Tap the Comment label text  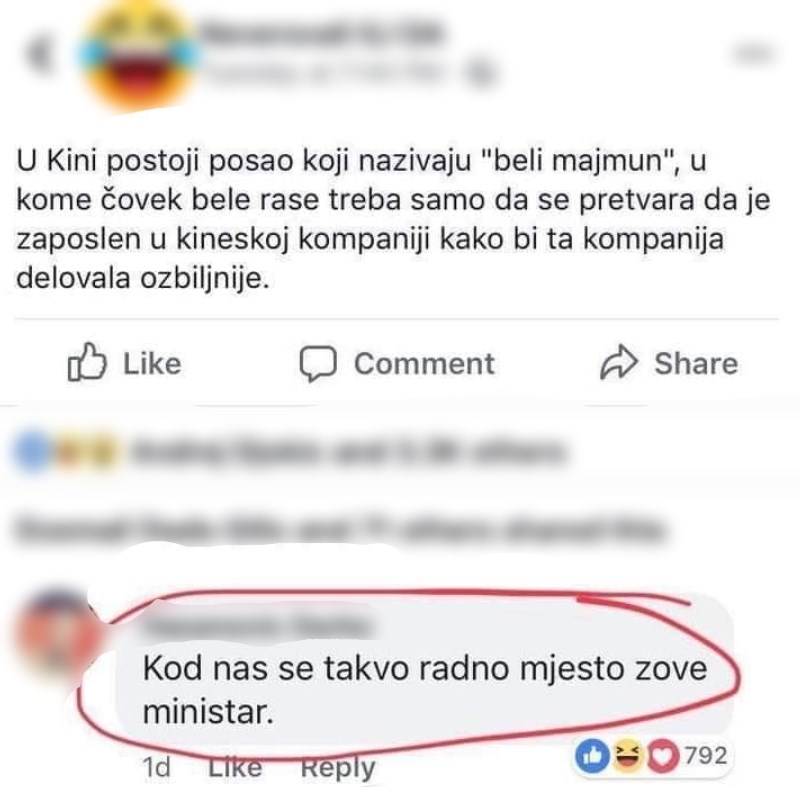[424, 364]
